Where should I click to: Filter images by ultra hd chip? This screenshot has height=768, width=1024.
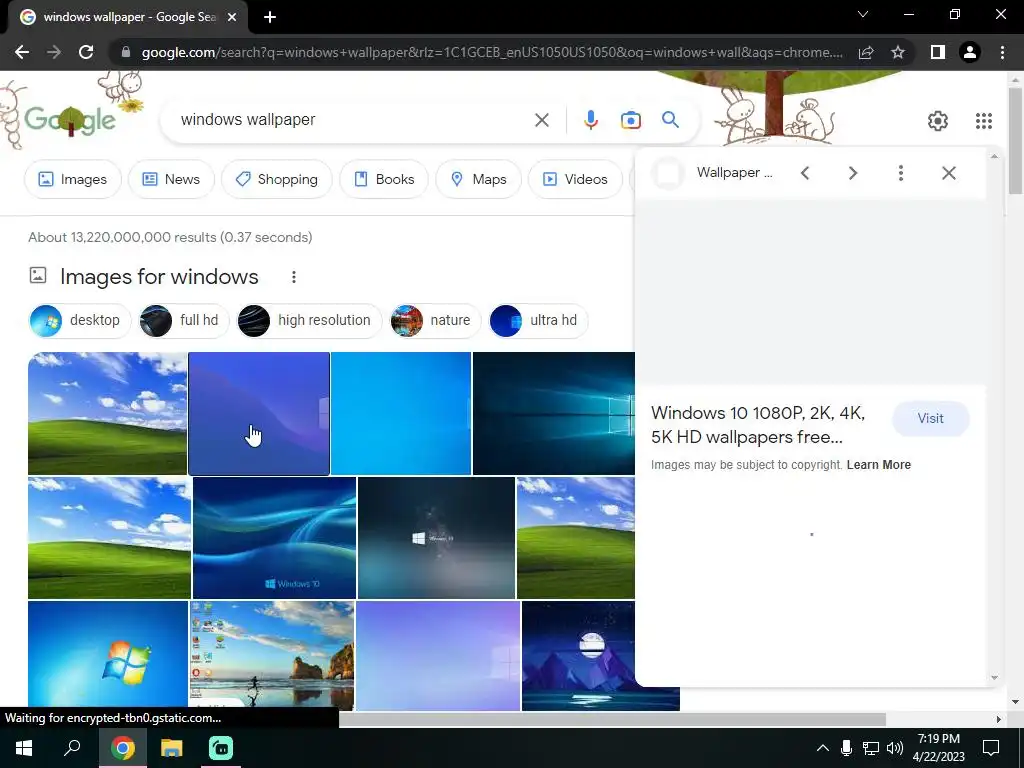tap(538, 321)
